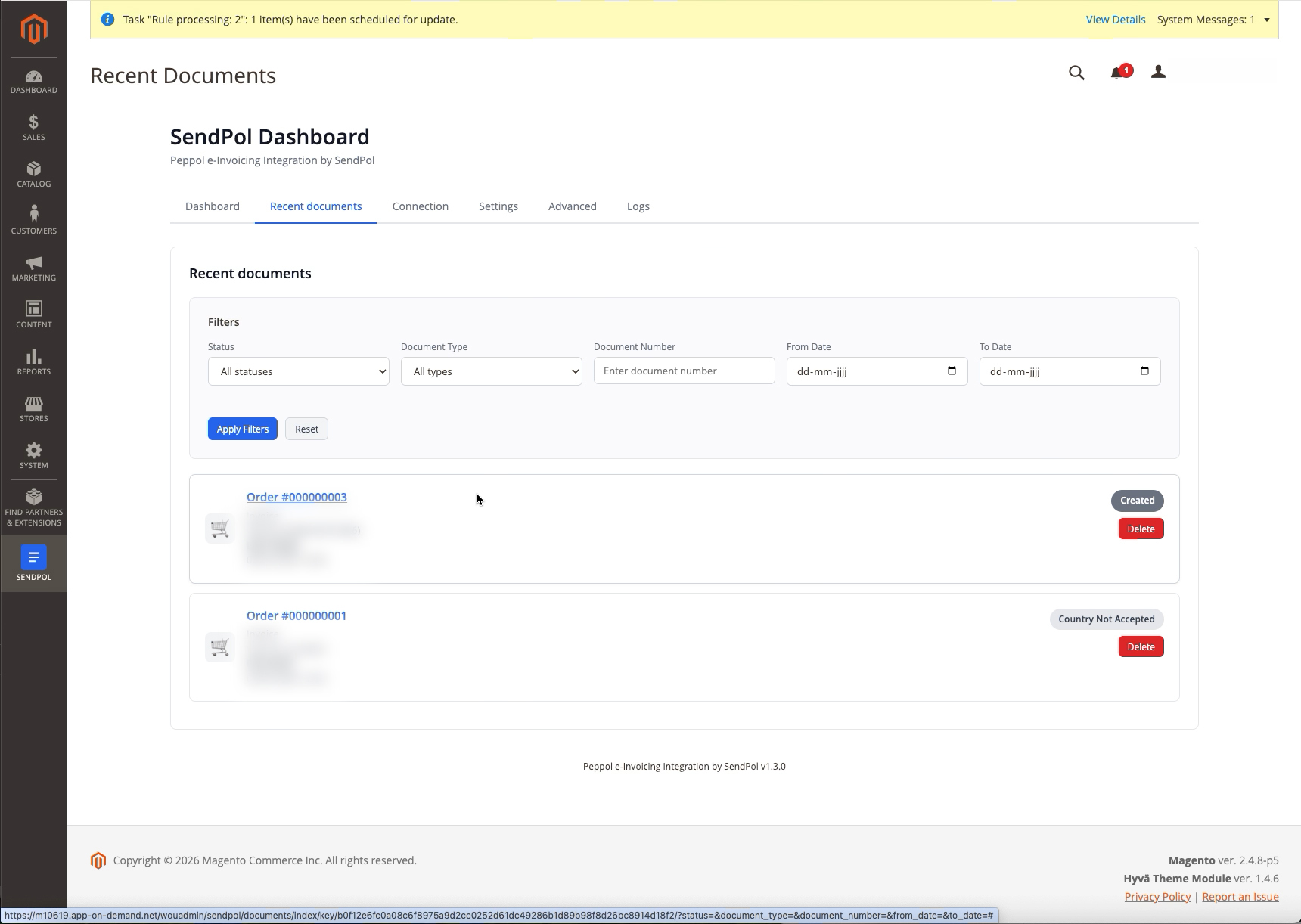The width and height of the screenshot is (1301, 924).
Task: Open the From Date calendar picker
Action: pos(952,371)
